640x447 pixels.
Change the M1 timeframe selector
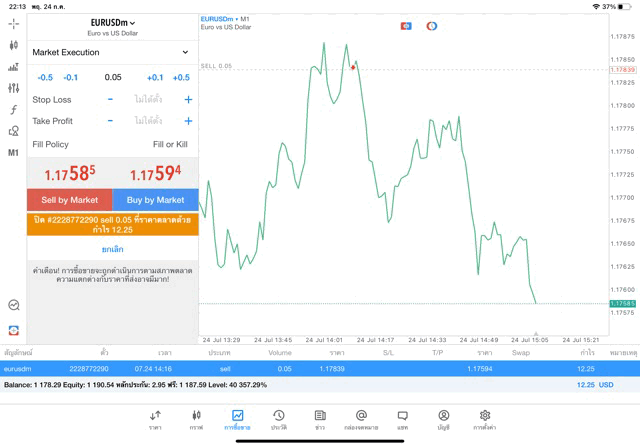pos(13,153)
